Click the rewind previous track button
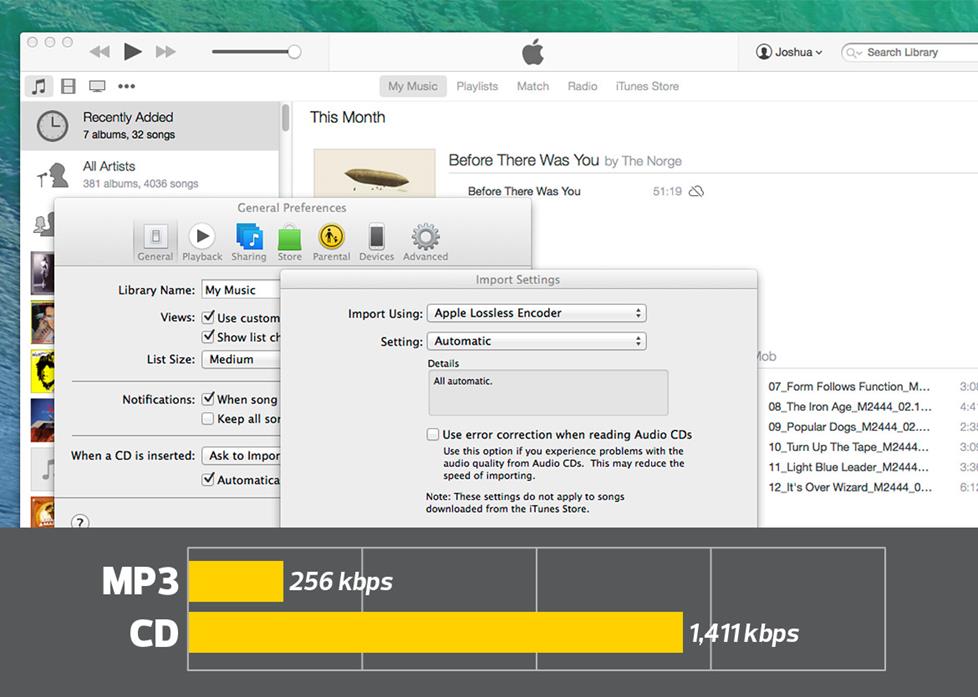This screenshot has height=697, width=978. [100, 52]
